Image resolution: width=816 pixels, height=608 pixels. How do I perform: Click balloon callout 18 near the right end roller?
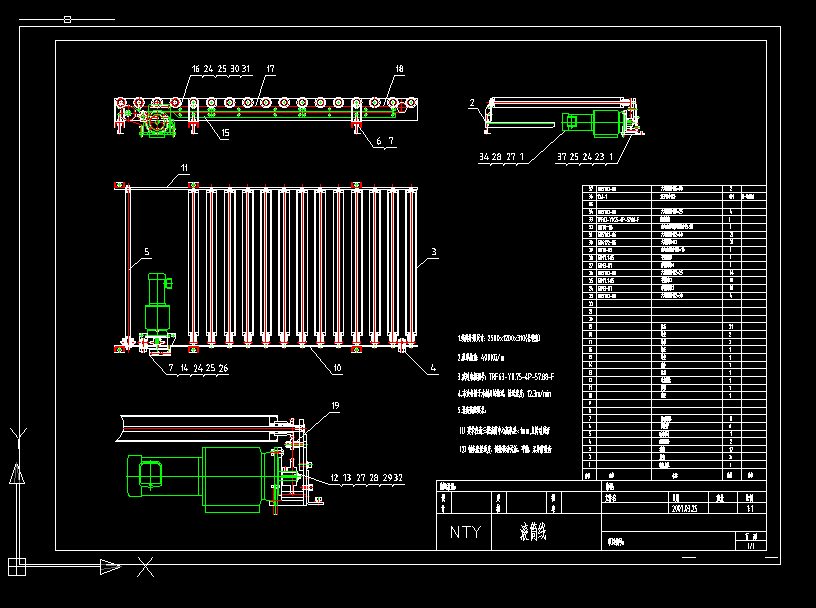399,69
